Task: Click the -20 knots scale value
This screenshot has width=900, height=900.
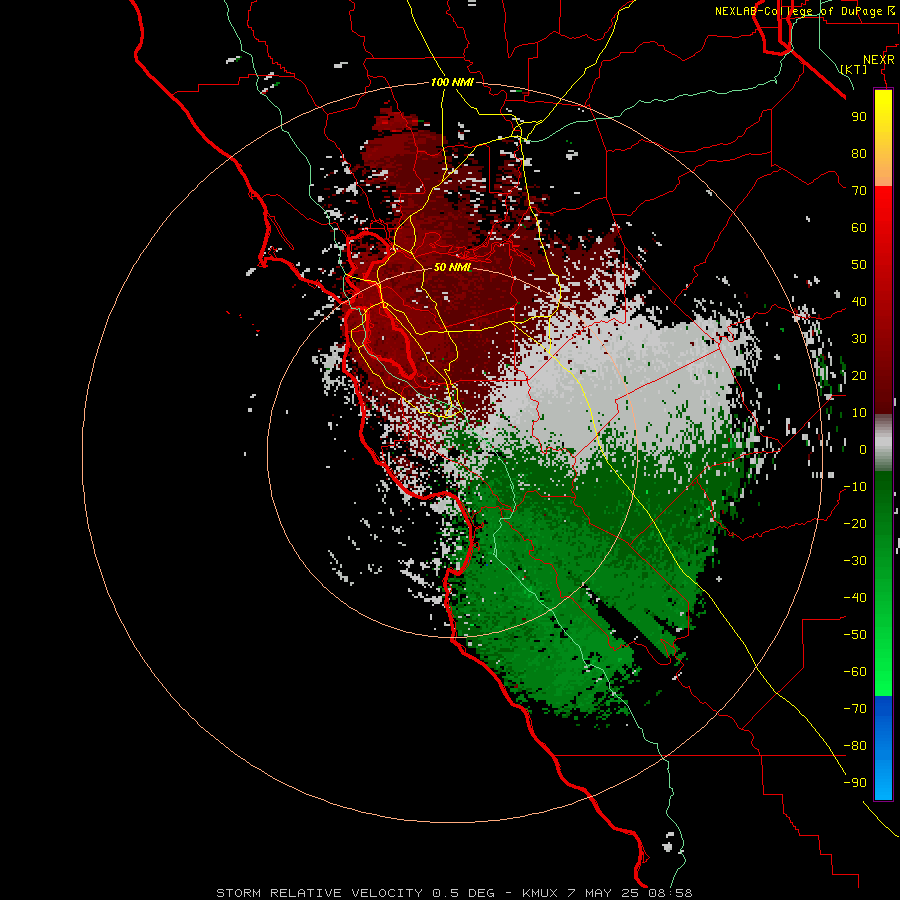Action: [x=855, y=523]
